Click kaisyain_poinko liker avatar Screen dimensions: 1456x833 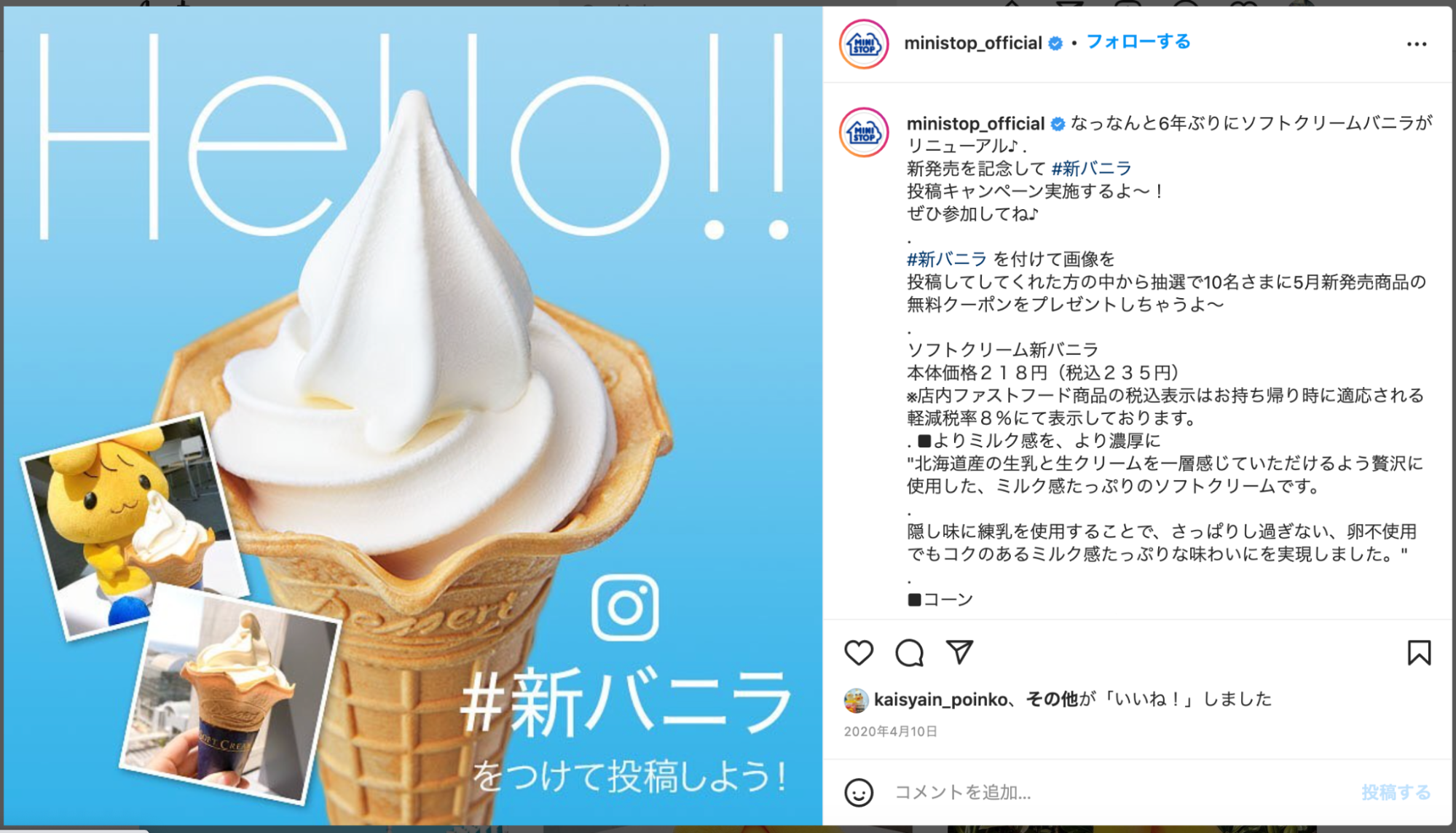856,700
